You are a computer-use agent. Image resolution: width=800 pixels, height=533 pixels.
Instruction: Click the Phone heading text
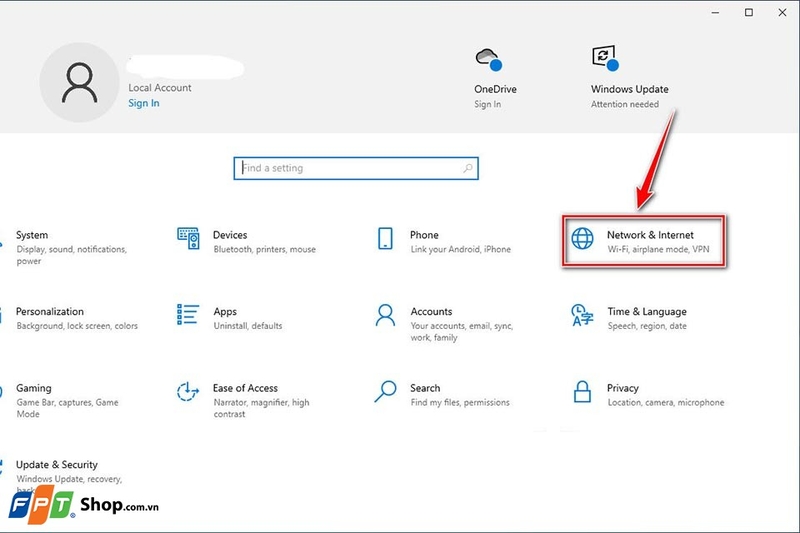[424, 235]
